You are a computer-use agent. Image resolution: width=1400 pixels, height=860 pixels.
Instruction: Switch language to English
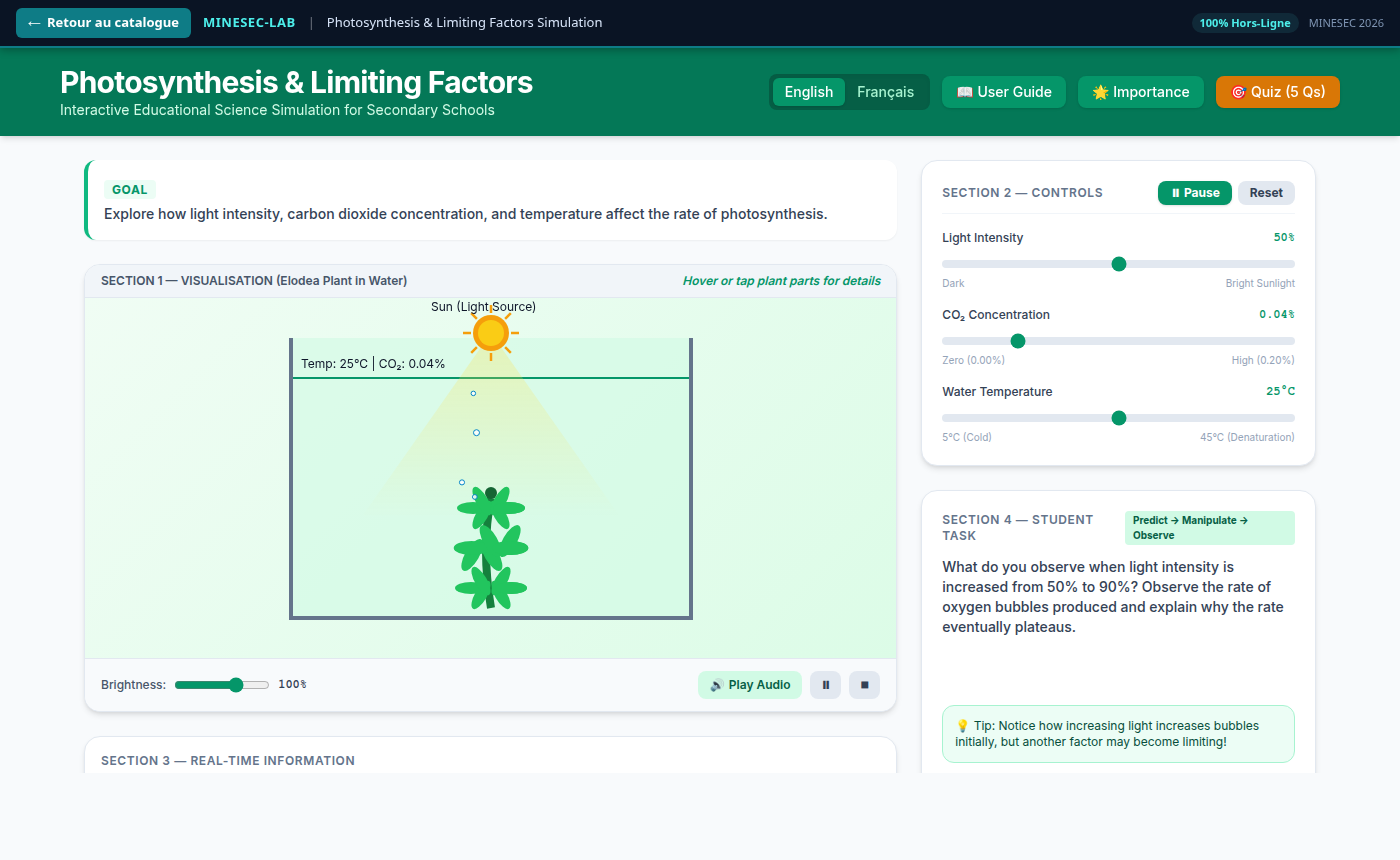(809, 92)
